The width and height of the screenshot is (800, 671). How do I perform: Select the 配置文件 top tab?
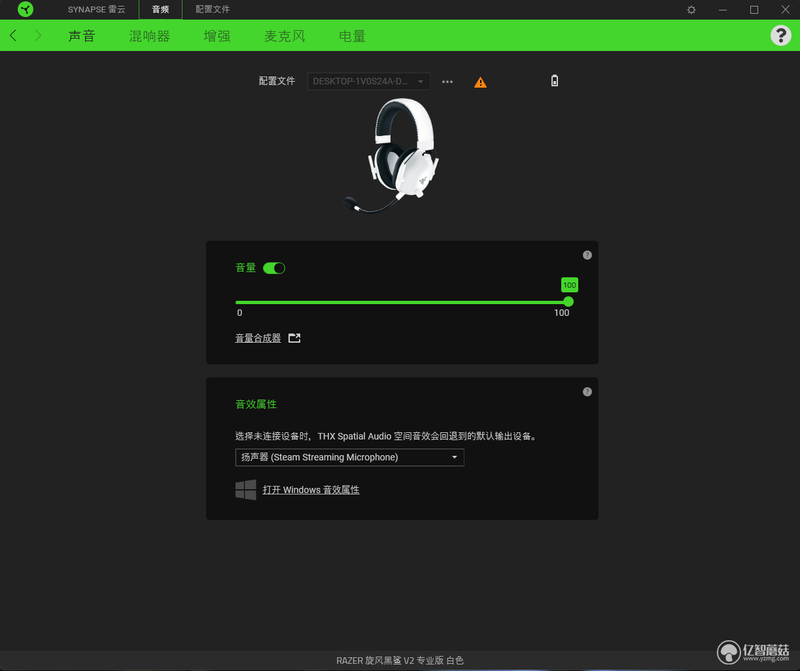tap(212, 9)
